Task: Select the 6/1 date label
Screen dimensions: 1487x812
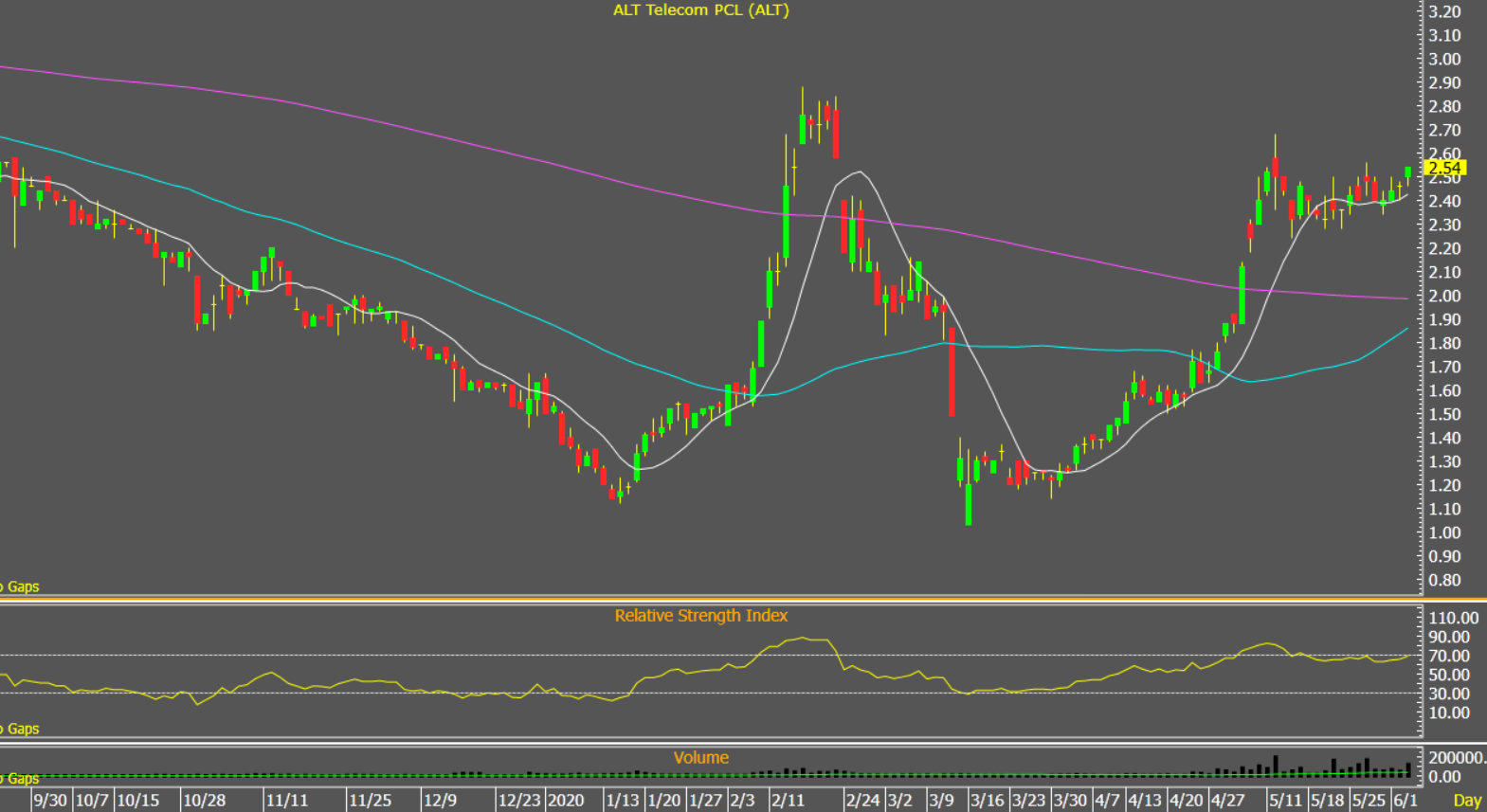Action: 1406,801
